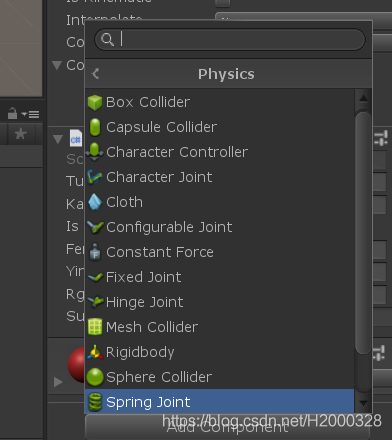Click the C# script component icon
Image resolution: width=392 pixels, height=440 pixels.
tap(76, 139)
